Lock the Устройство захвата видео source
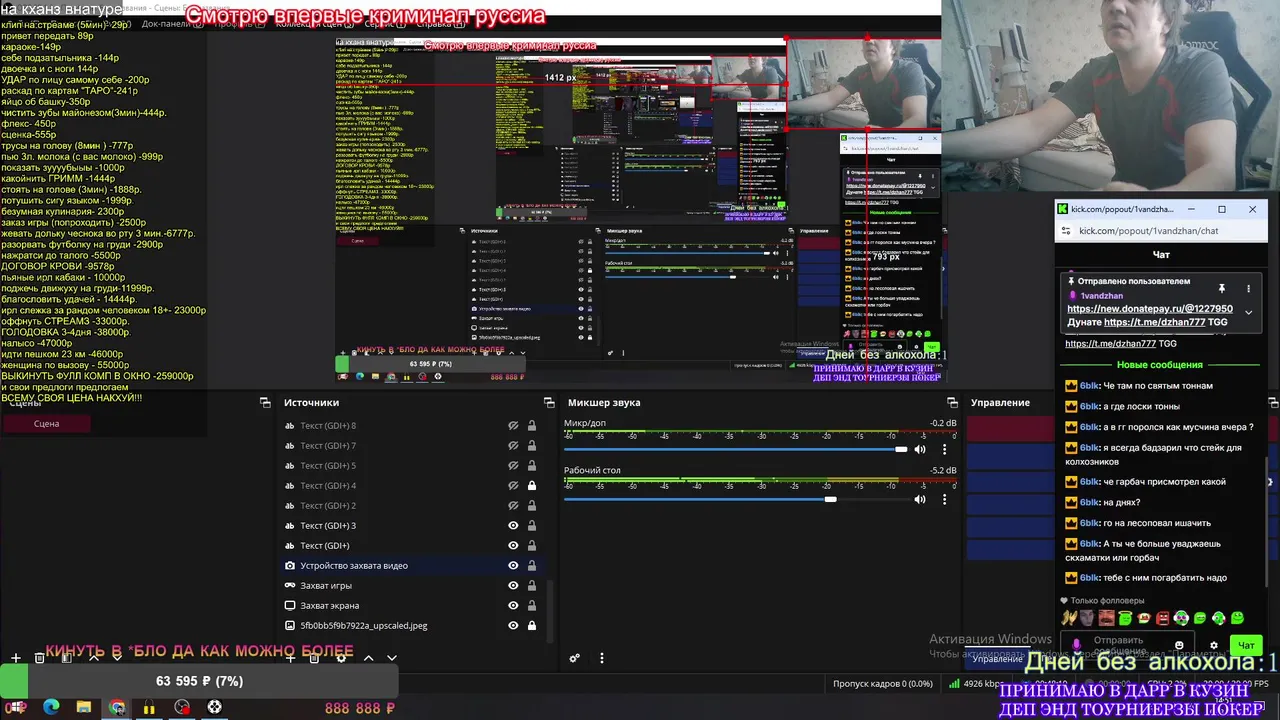The image size is (1280, 720). 532,566
